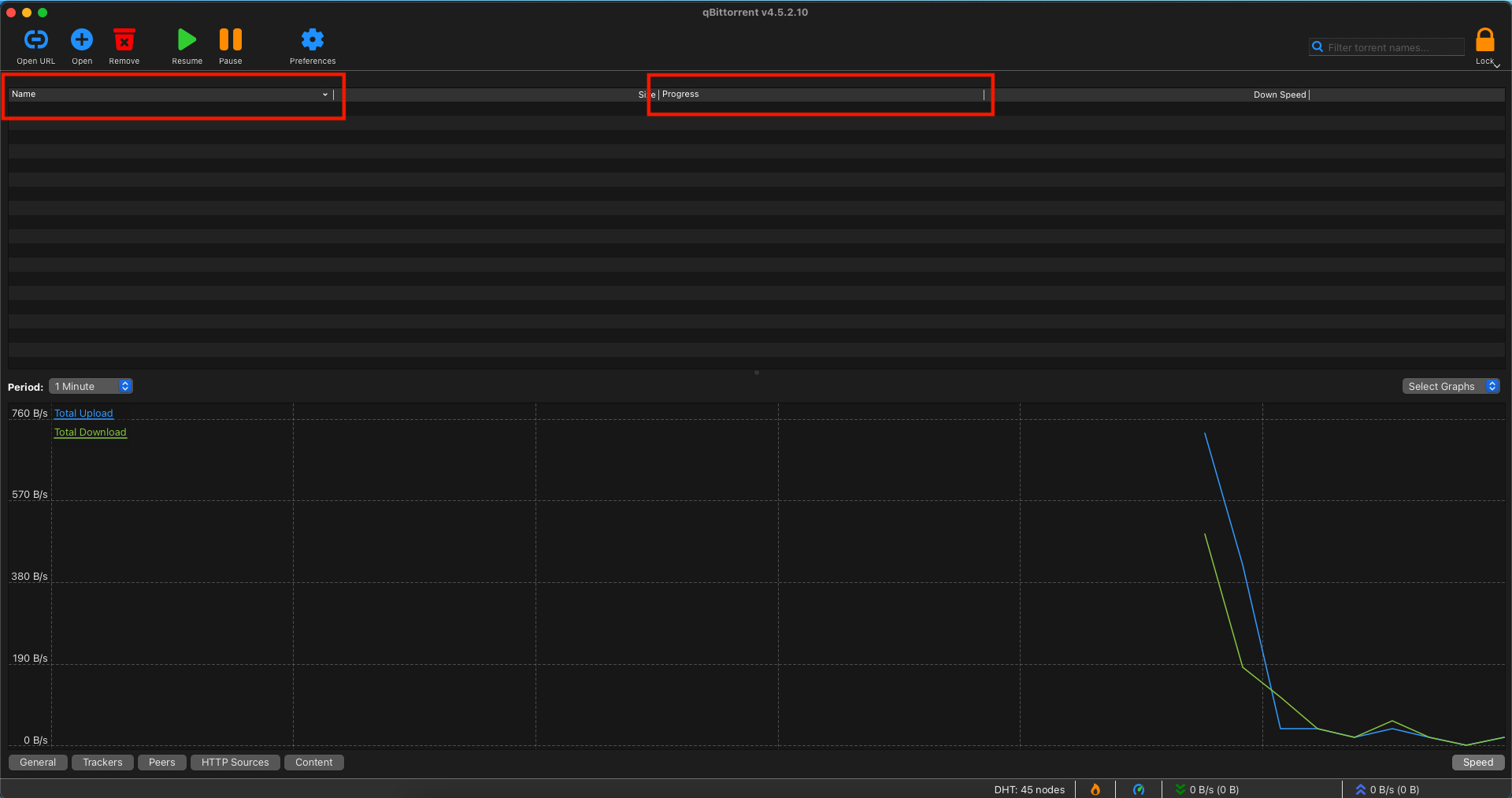Image resolution: width=1512 pixels, height=798 pixels.
Task: Click the orange Pause icon
Action: point(231,39)
